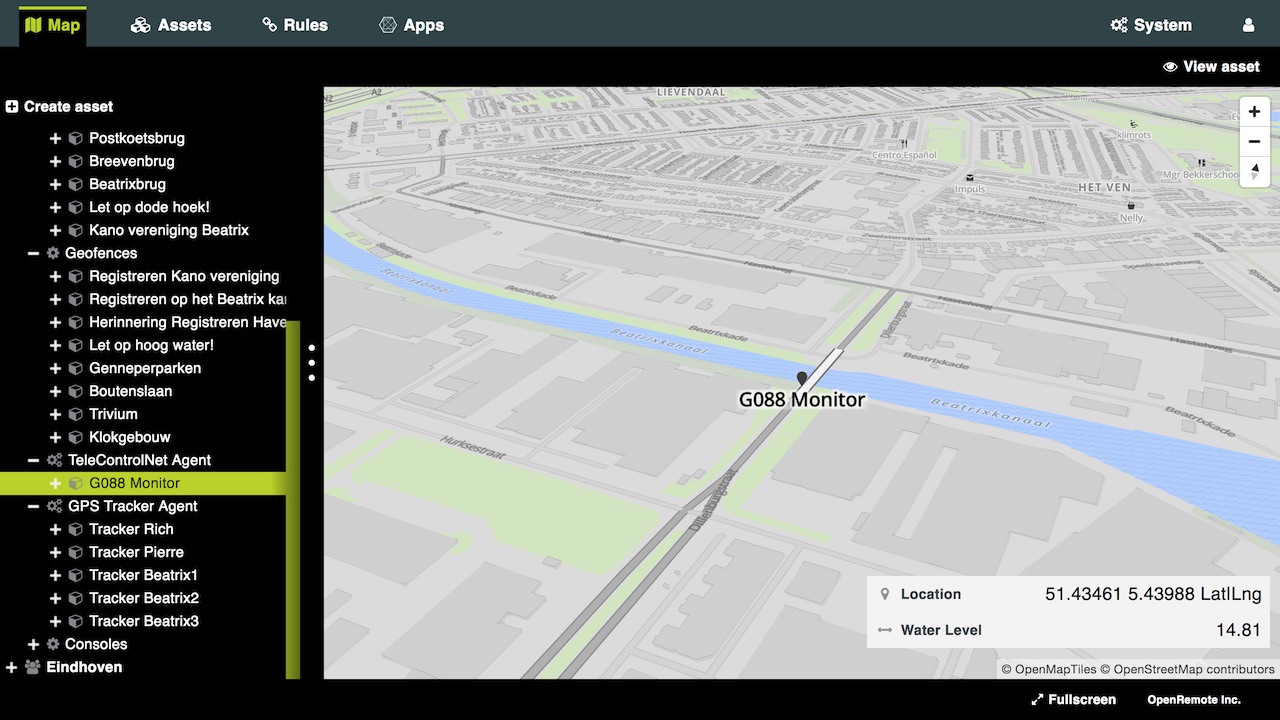Image resolution: width=1280 pixels, height=720 pixels.
Task: Toggle Fullscreen mode
Action: point(1073,699)
